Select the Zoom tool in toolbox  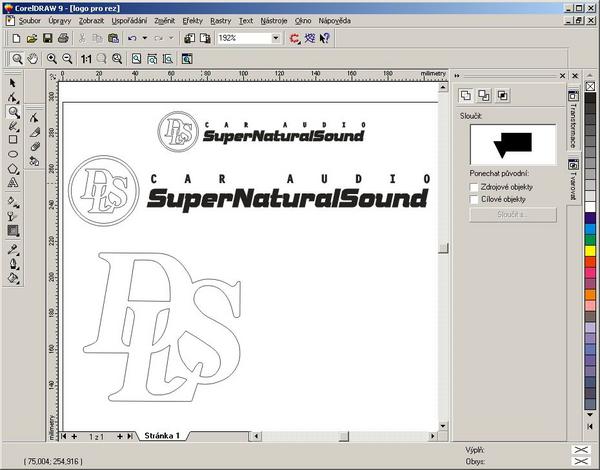pos(13,112)
